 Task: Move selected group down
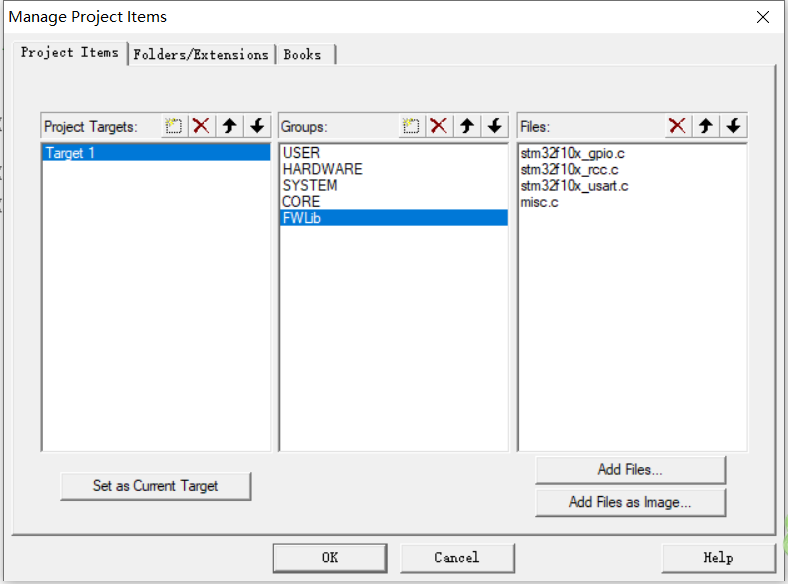[495, 126]
